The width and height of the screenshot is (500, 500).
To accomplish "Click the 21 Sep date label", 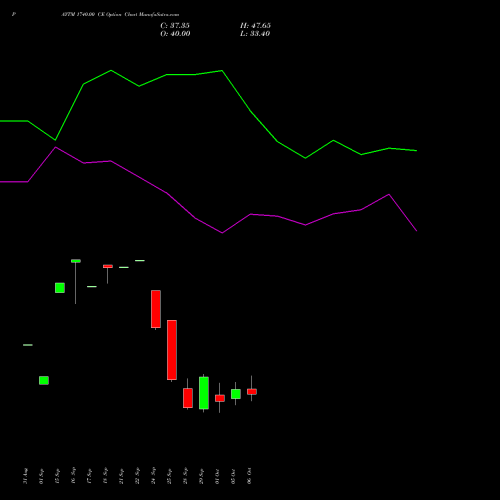I will [122, 476].
